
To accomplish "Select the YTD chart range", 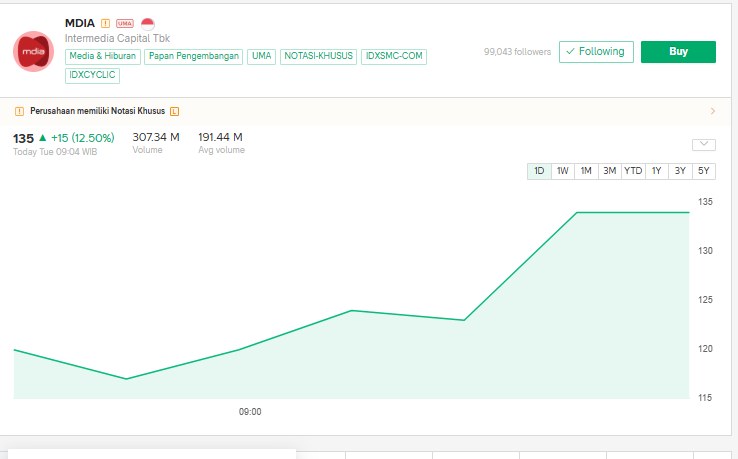I will [633, 171].
